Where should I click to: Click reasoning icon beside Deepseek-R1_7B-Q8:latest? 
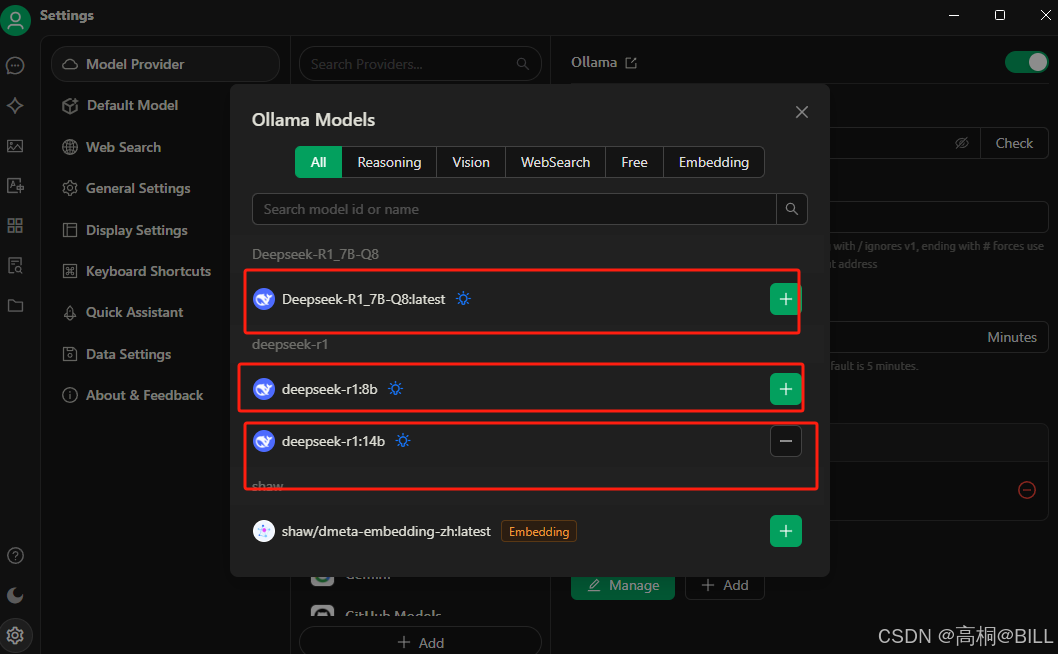tap(463, 298)
